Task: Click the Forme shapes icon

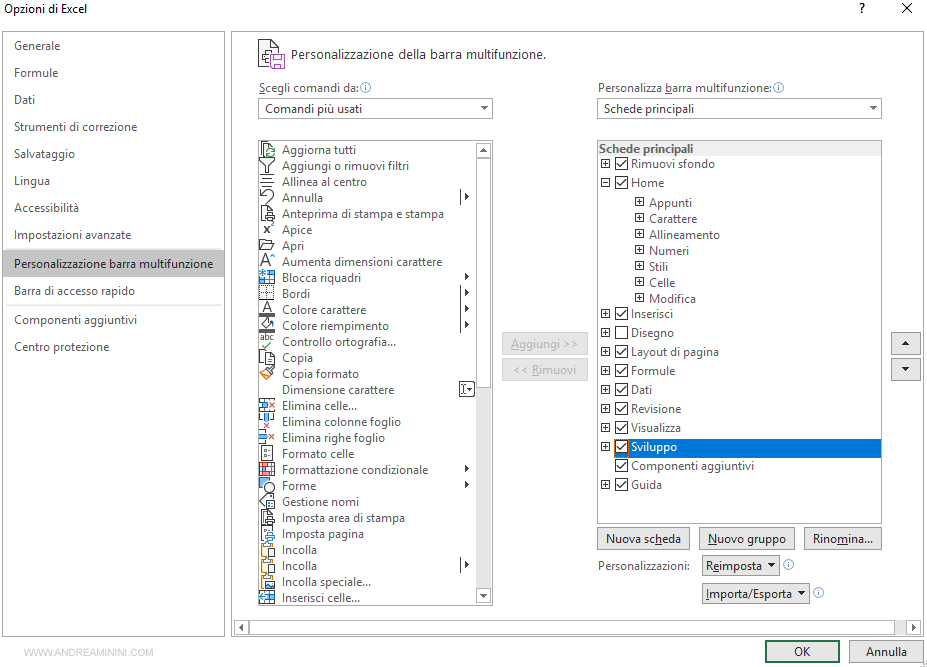Action: tap(267, 485)
